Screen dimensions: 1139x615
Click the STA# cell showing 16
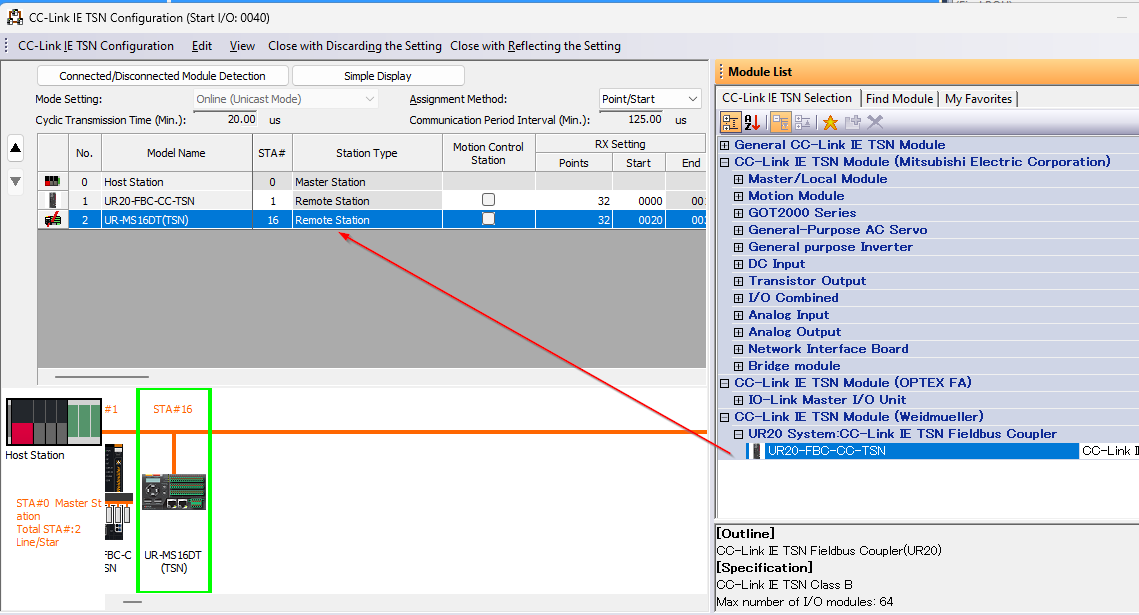tap(272, 219)
